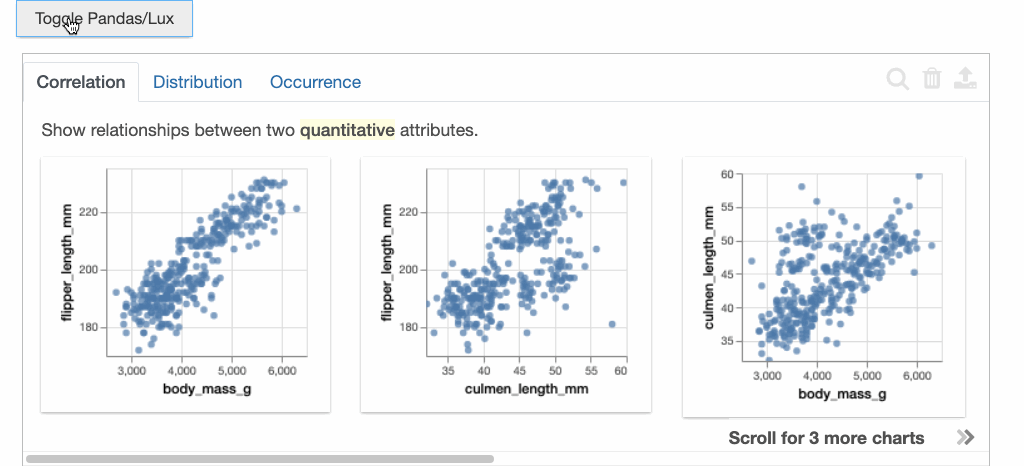
Task: Click the trash delete icon
Action: pos(932,80)
